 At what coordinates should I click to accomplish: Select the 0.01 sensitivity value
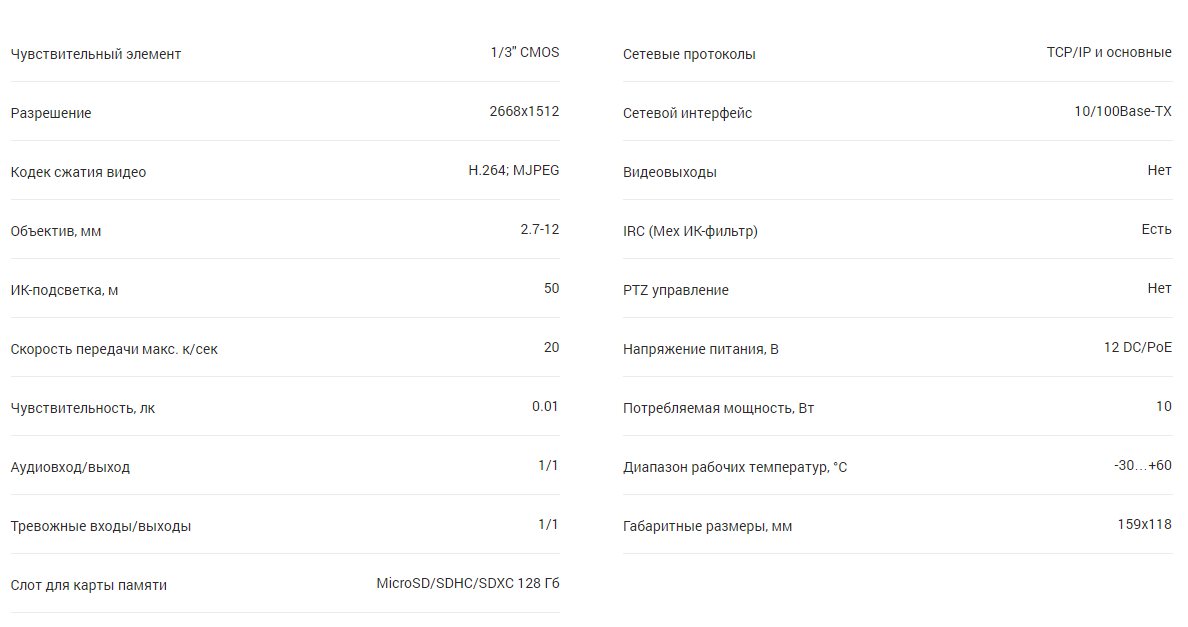click(x=546, y=407)
